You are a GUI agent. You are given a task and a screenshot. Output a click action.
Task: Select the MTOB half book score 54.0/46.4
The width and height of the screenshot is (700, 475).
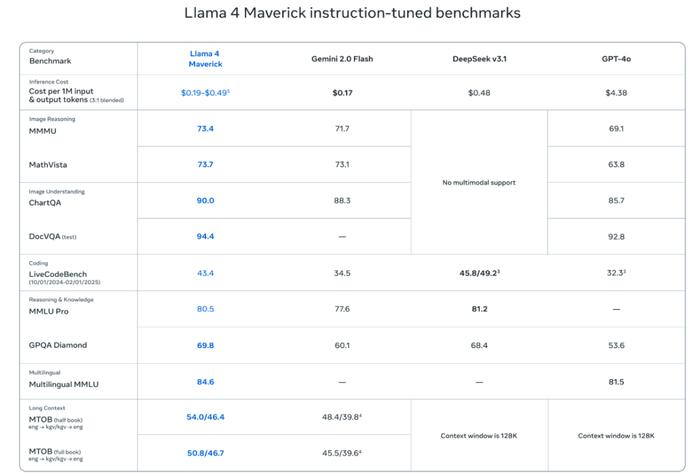[x=205, y=417]
